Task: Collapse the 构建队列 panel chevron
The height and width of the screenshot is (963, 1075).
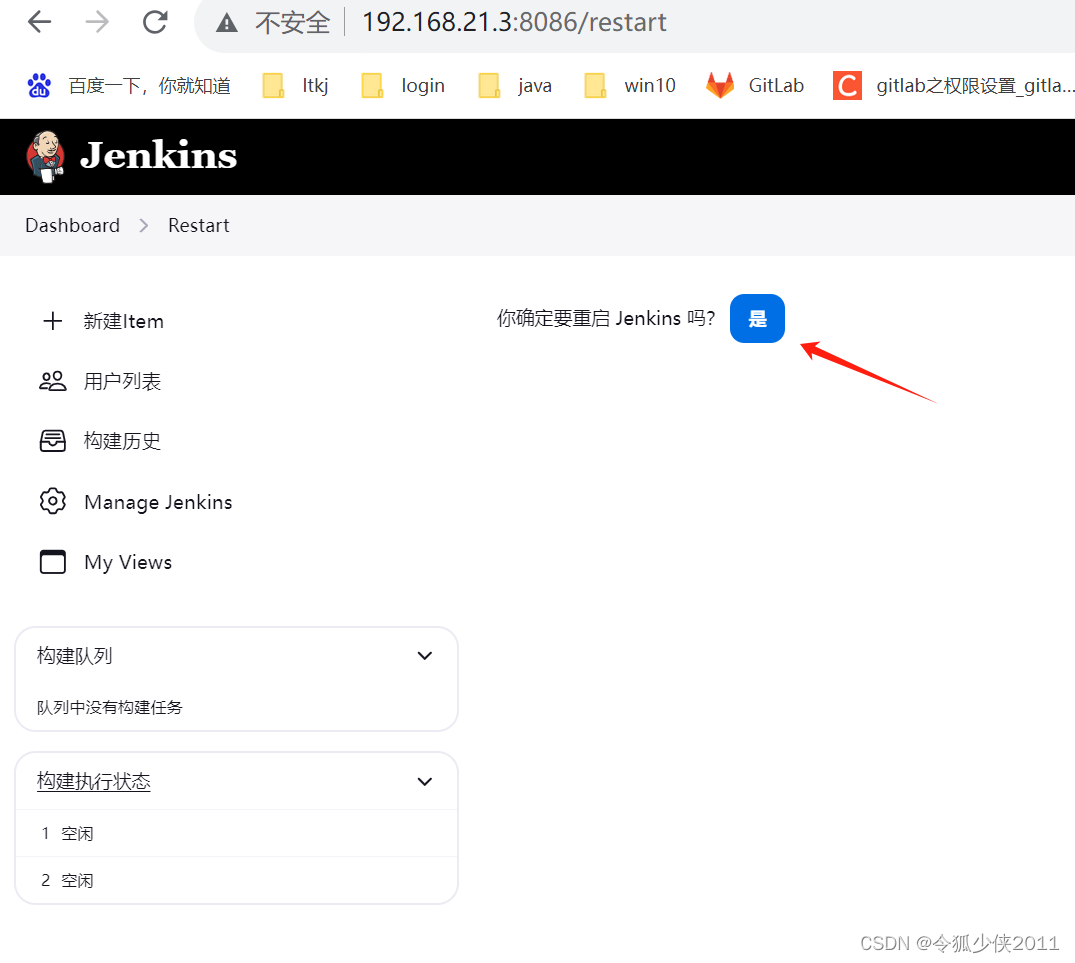Action: click(x=425, y=656)
